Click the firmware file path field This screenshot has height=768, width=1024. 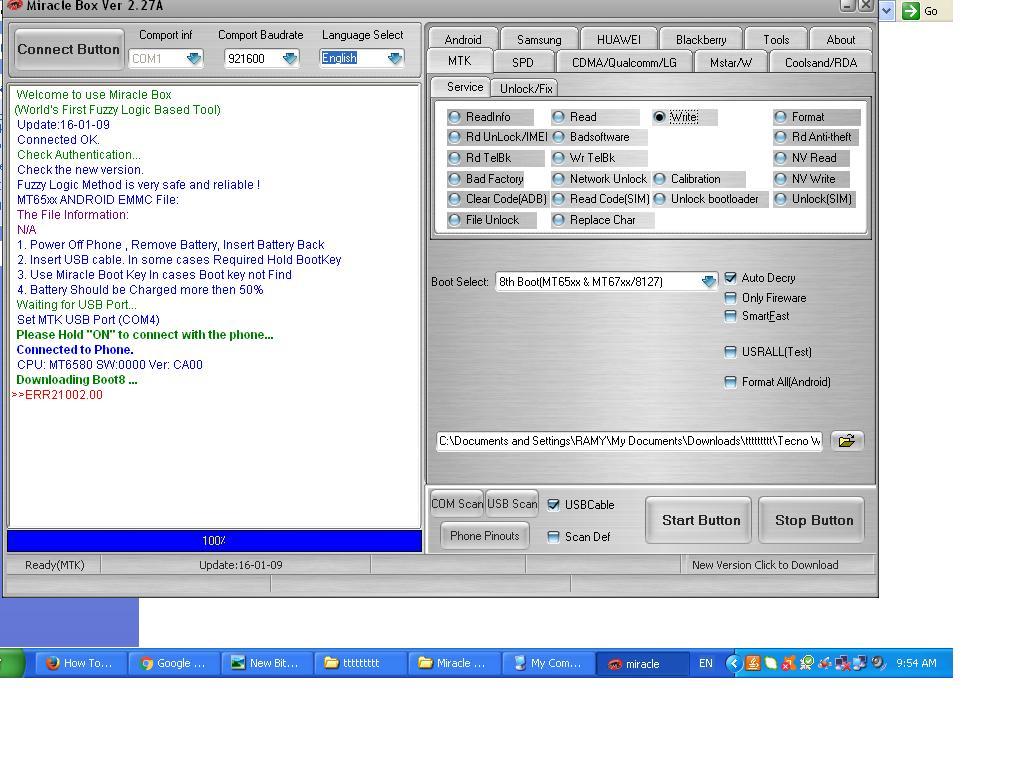pos(630,441)
